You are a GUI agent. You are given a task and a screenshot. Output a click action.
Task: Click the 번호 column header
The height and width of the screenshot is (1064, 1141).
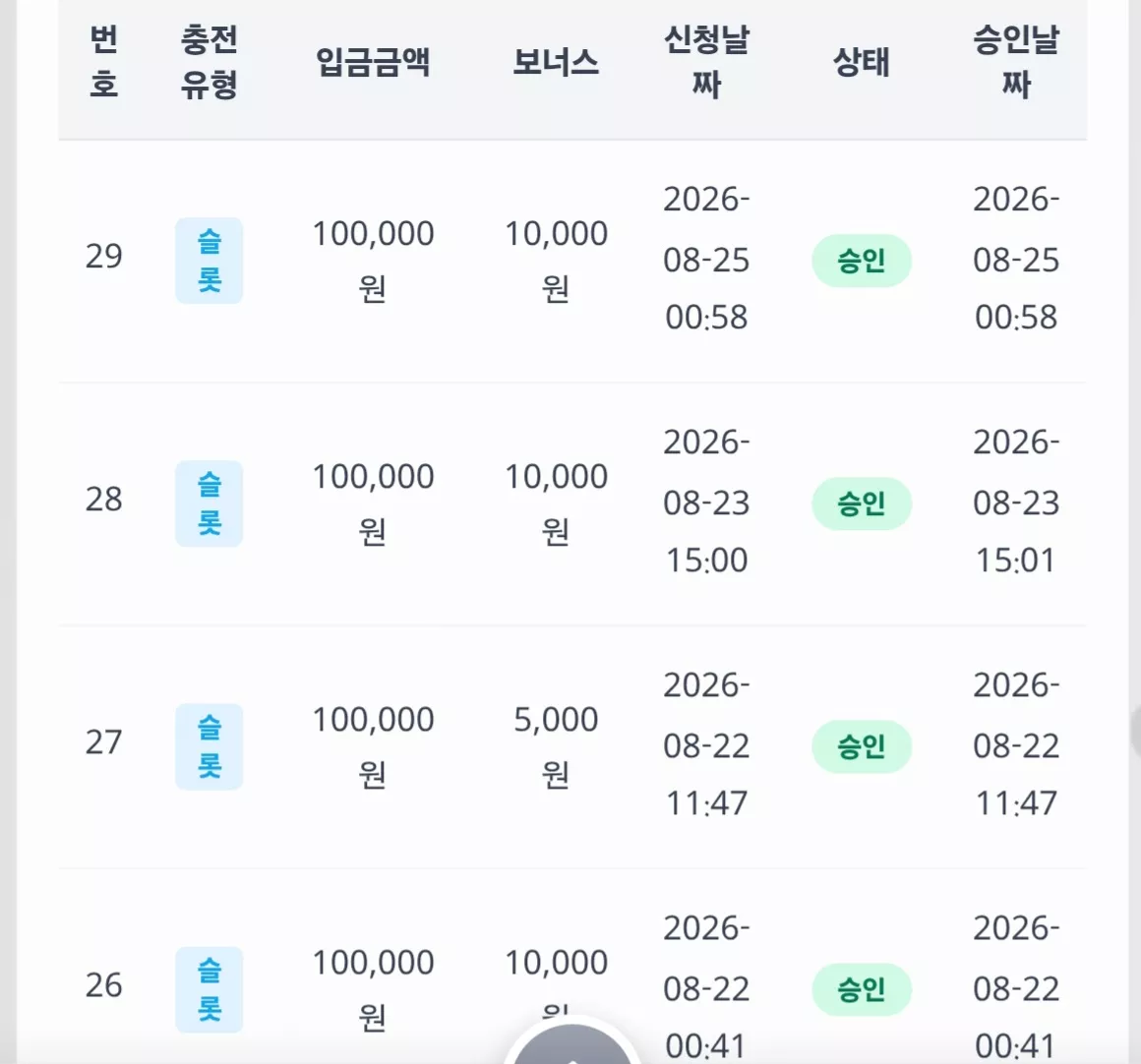[x=103, y=61]
